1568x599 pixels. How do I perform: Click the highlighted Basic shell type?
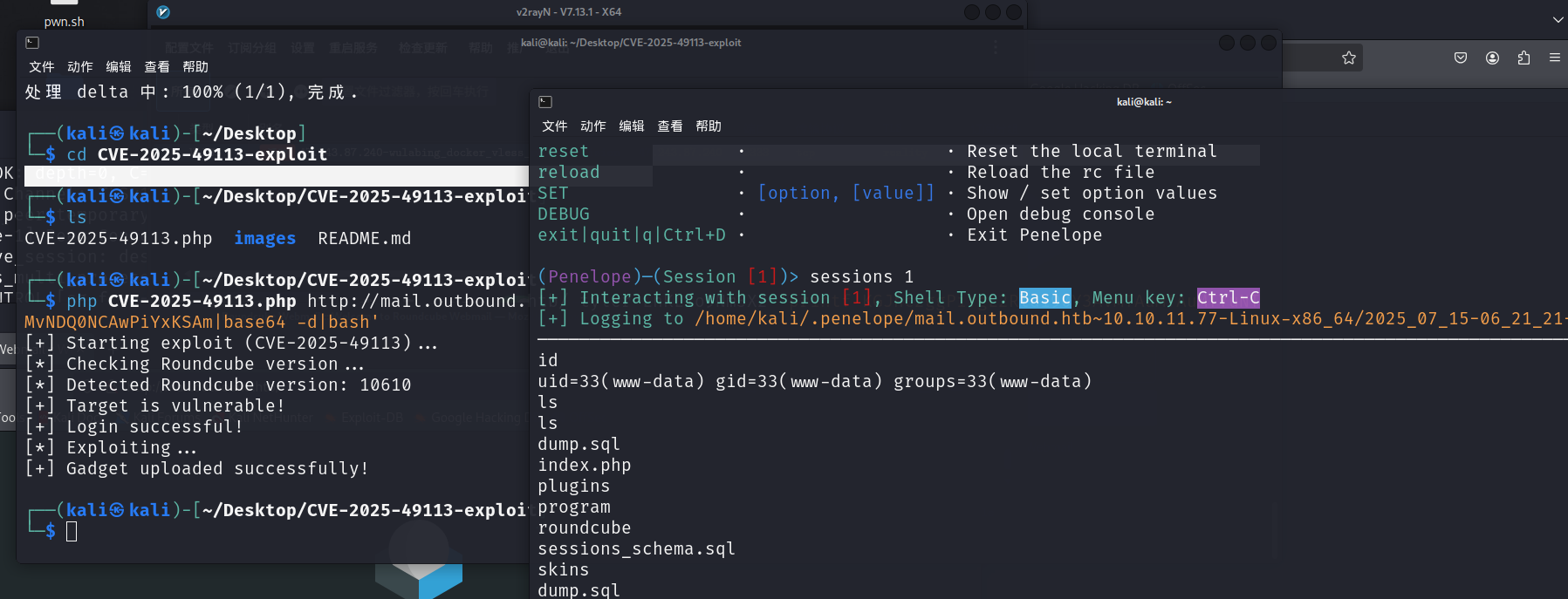tap(1044, 298)
